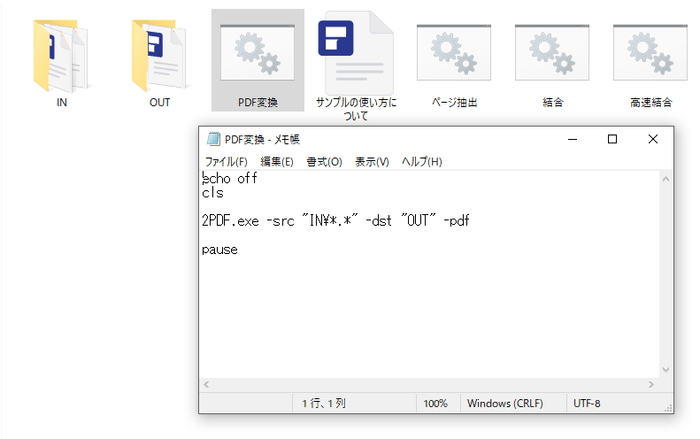This screenshot has width=700, height=439.
Task: Click the Notepad icon in title bar
Action: pyautogui.click(x=213, y=140)
